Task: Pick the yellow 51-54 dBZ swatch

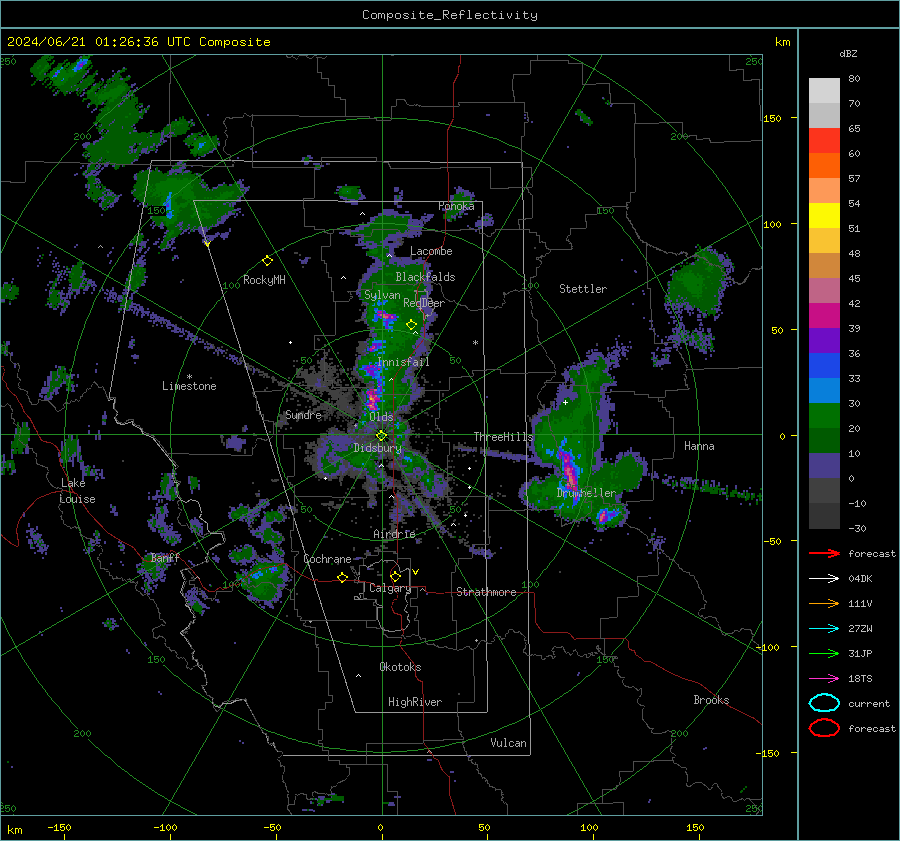Action: point(824,216)
